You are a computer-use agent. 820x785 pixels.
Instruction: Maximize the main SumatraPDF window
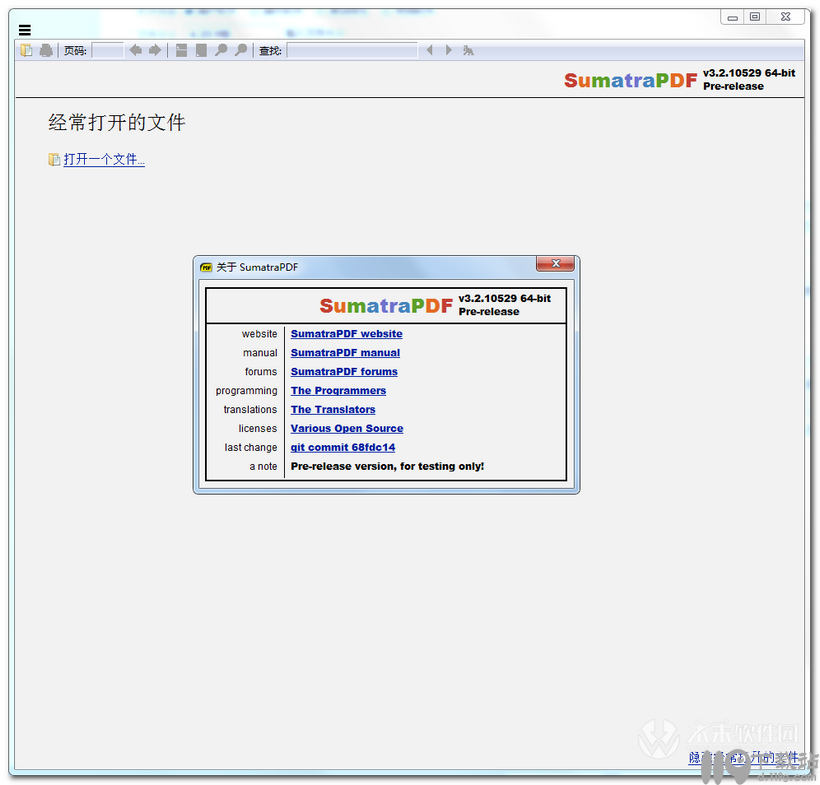[755, 17]
